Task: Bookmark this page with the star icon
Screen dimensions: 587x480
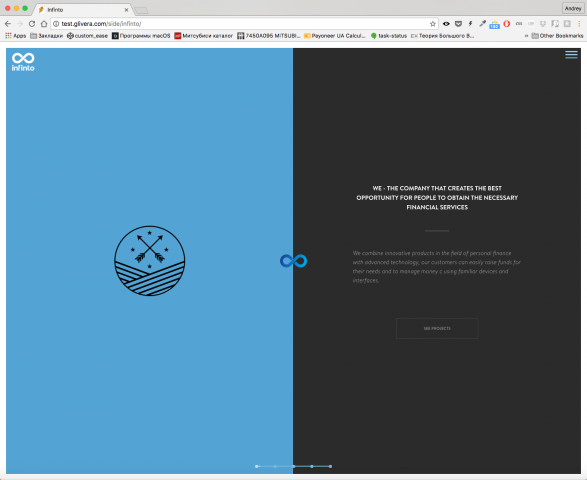Action: (x=433, y=24)
